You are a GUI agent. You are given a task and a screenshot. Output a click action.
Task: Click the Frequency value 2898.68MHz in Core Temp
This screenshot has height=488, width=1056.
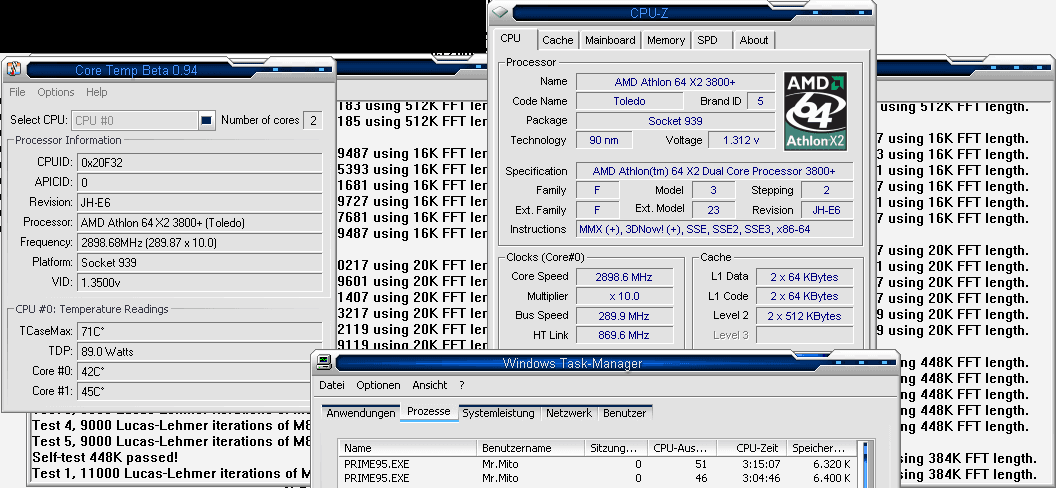[199, 242]
